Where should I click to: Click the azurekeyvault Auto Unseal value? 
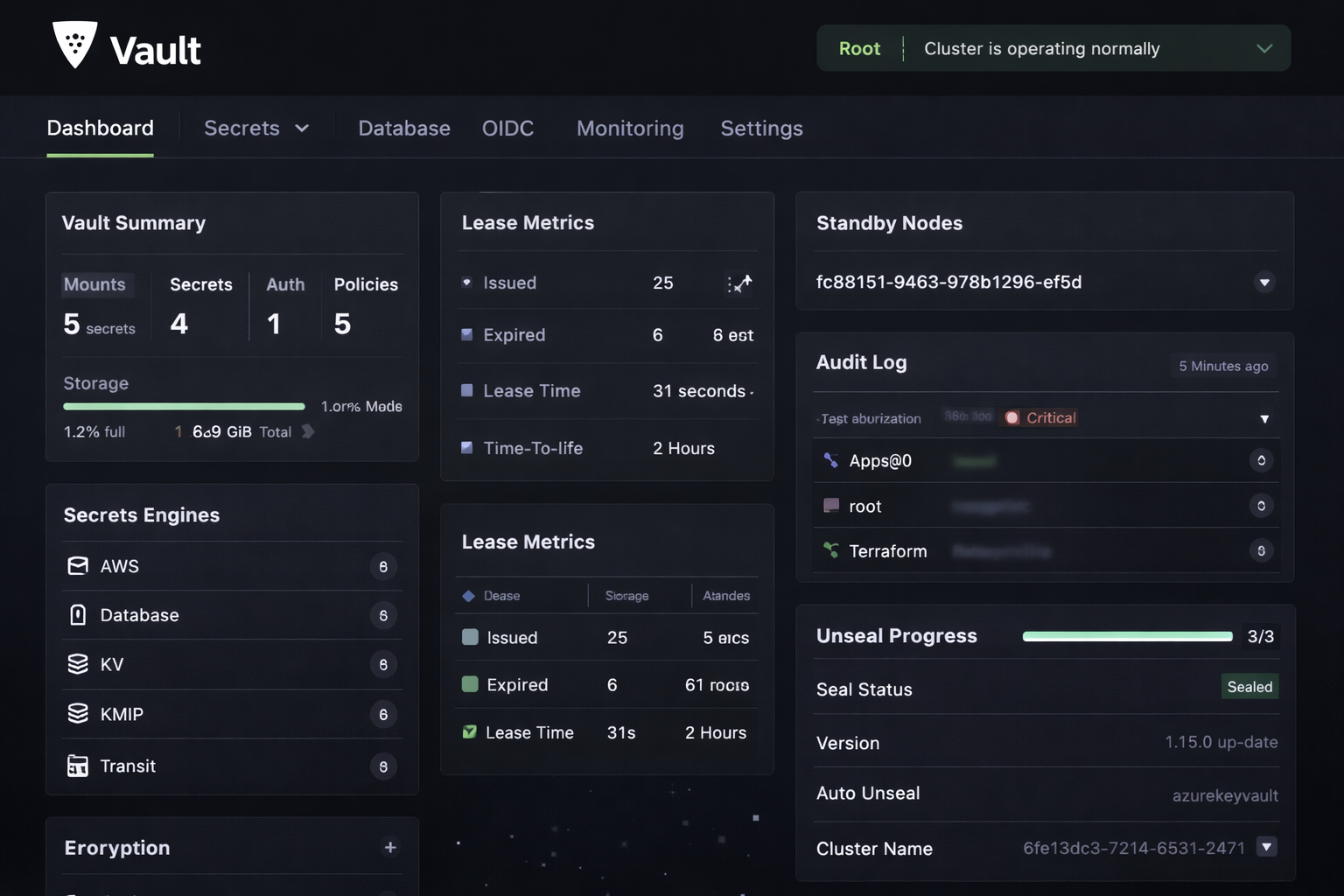pyautogui.click(x=1225, y=795)
